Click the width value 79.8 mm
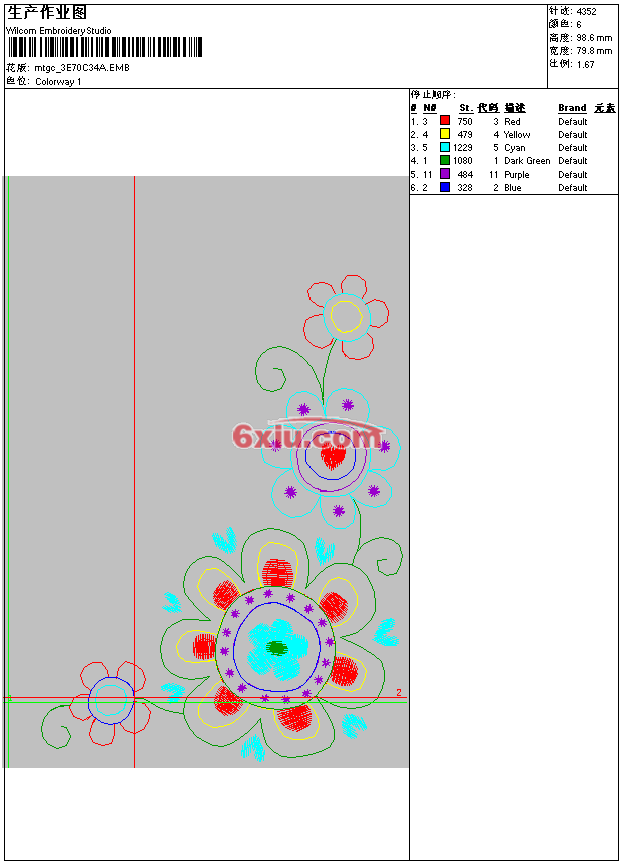Image resolution: width=620 pixels, height=861 pixels. (x=594, y=51)
